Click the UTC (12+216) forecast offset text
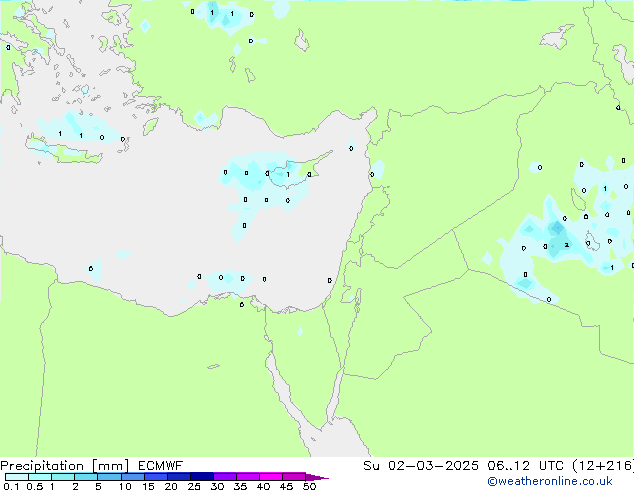The image size is (634, 490). tap(586, 466)
